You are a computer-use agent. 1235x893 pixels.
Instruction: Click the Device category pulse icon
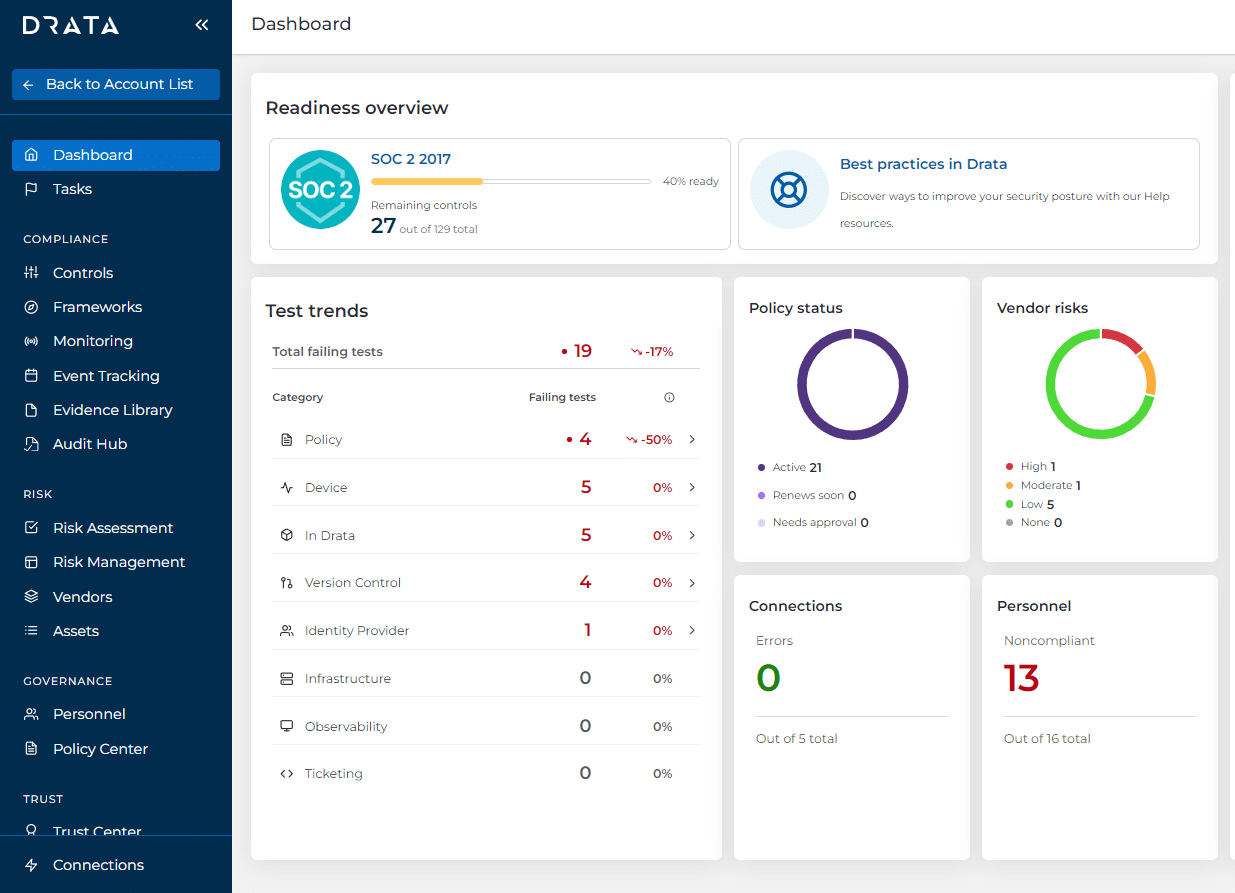(287, 488)
